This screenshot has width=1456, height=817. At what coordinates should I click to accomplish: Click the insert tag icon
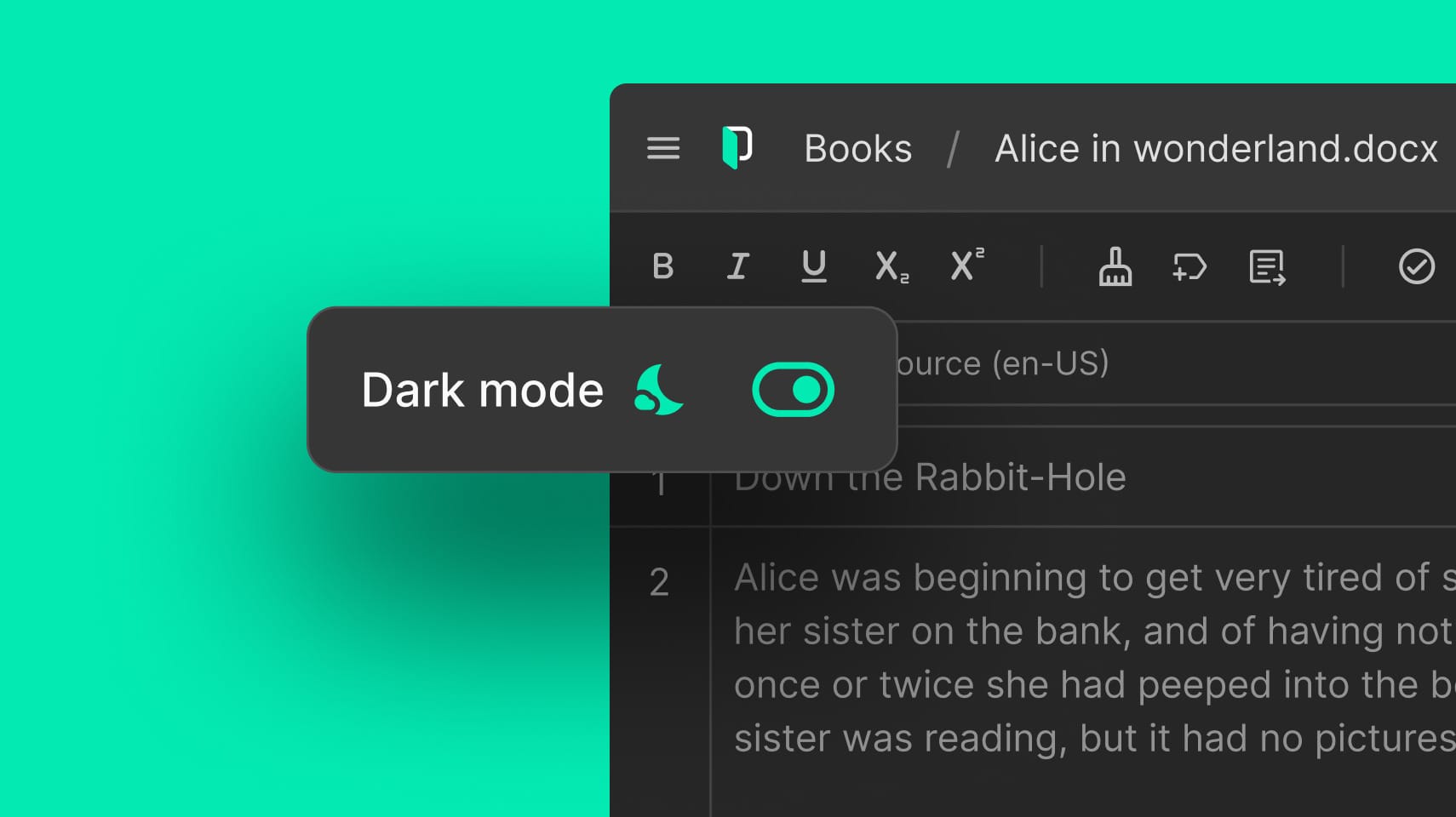coord(1189,266)
